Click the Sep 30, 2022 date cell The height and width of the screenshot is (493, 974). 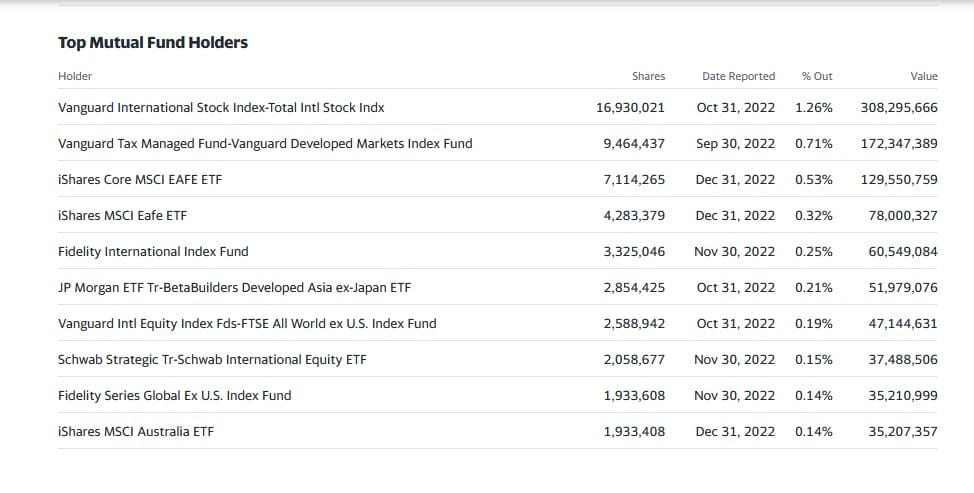(735, 143)
